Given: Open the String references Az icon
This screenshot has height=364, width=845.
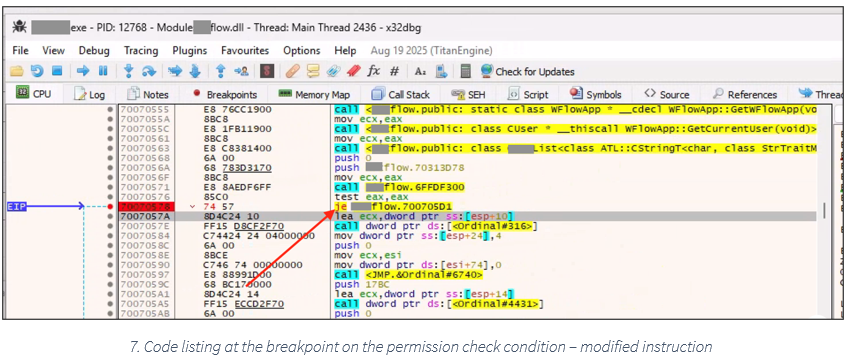Looking at the screenshot, I should coord(420,71).
